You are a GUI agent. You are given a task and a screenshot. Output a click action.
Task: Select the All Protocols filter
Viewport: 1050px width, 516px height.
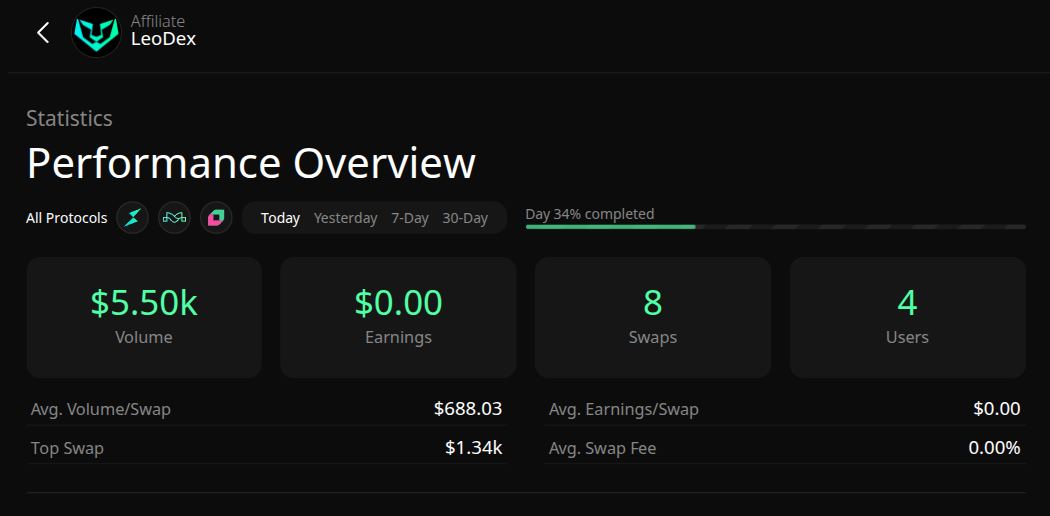pos(66,218)
